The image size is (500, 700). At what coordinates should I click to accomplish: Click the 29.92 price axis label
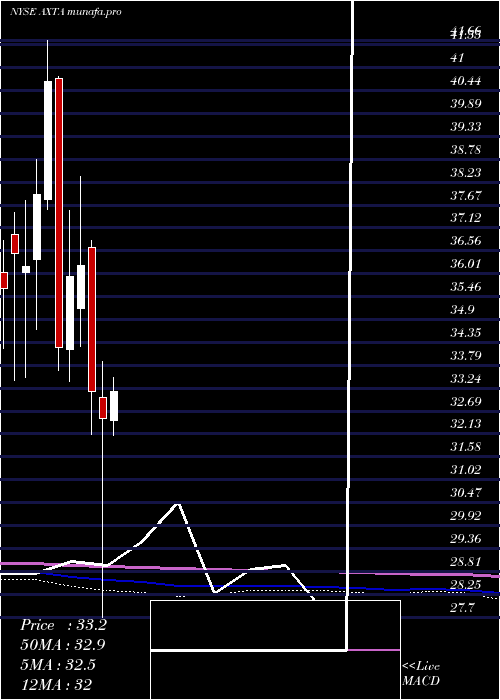(466, 515)
